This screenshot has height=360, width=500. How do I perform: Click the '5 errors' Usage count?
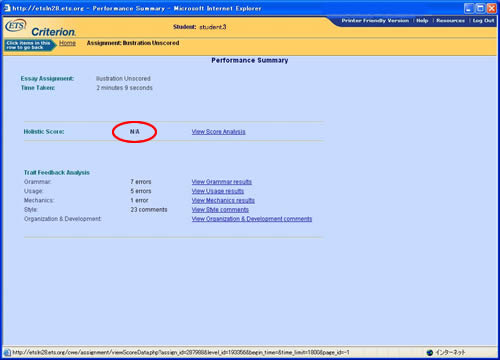pos(141,191)
